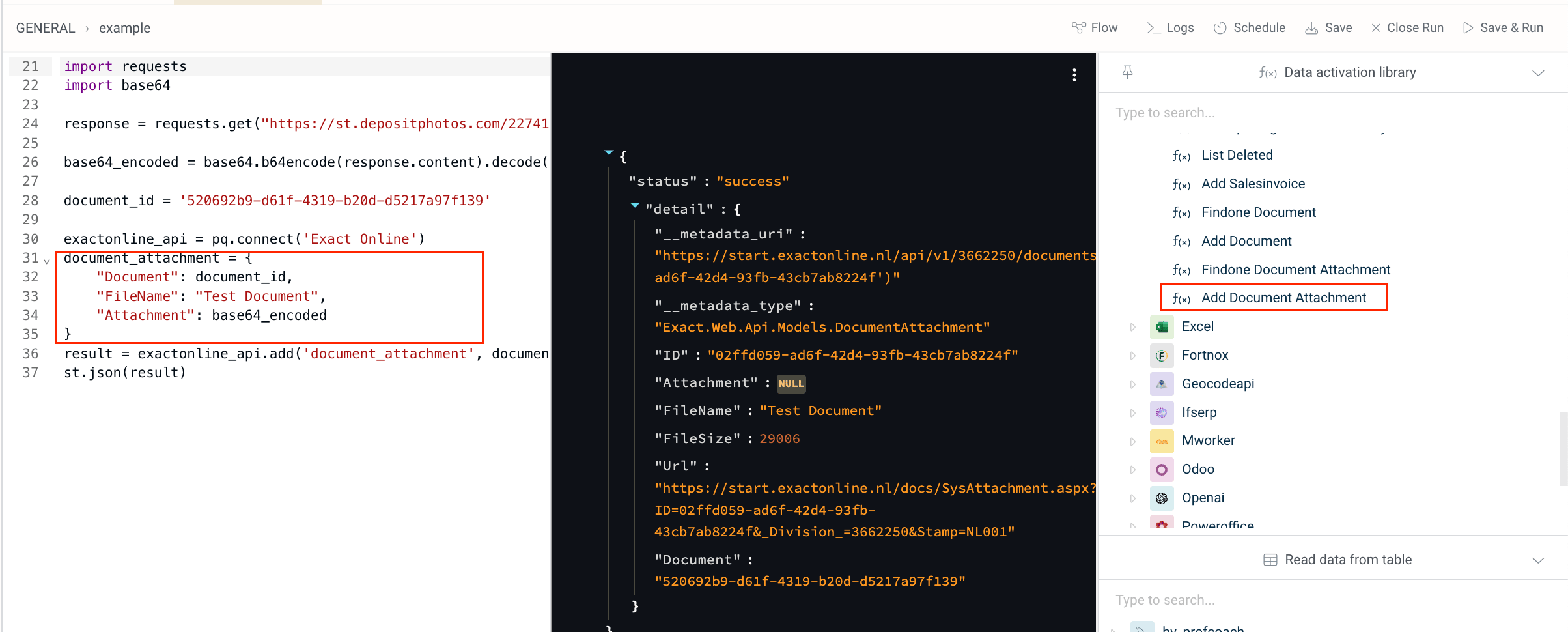1568x632 pixels.
Task: Expand the Ifserp connector
Action: coord(1133,413)
